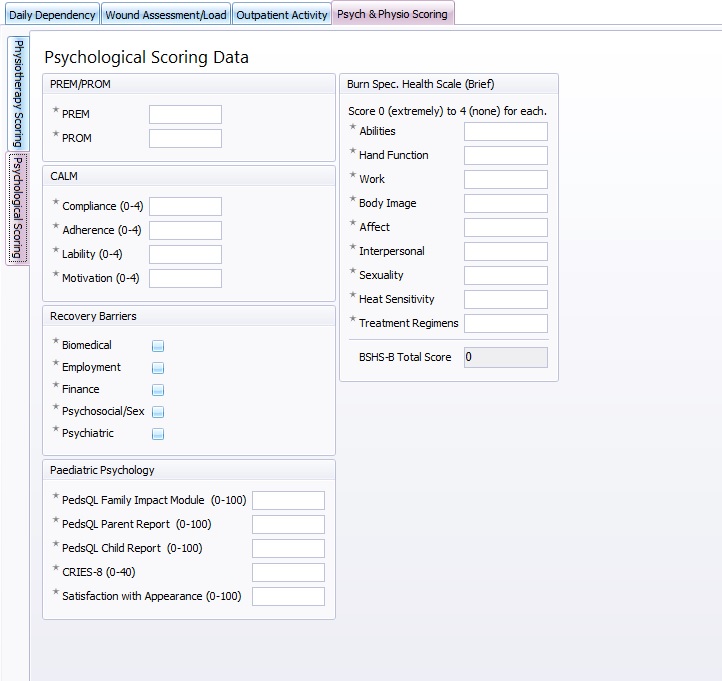
Task: Select the PedsQL Child Report field
Action: [288, 548]
